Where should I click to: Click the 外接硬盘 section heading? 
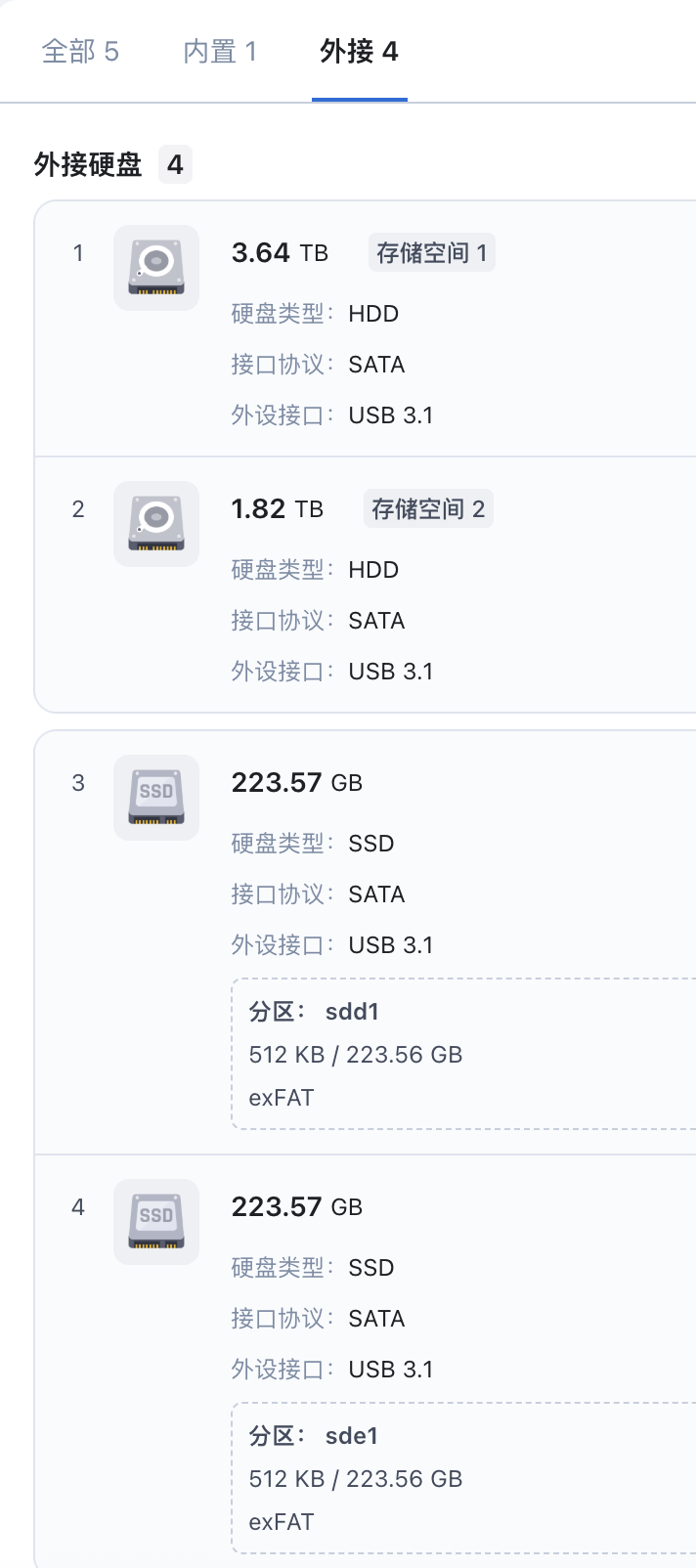coord(88,164)
